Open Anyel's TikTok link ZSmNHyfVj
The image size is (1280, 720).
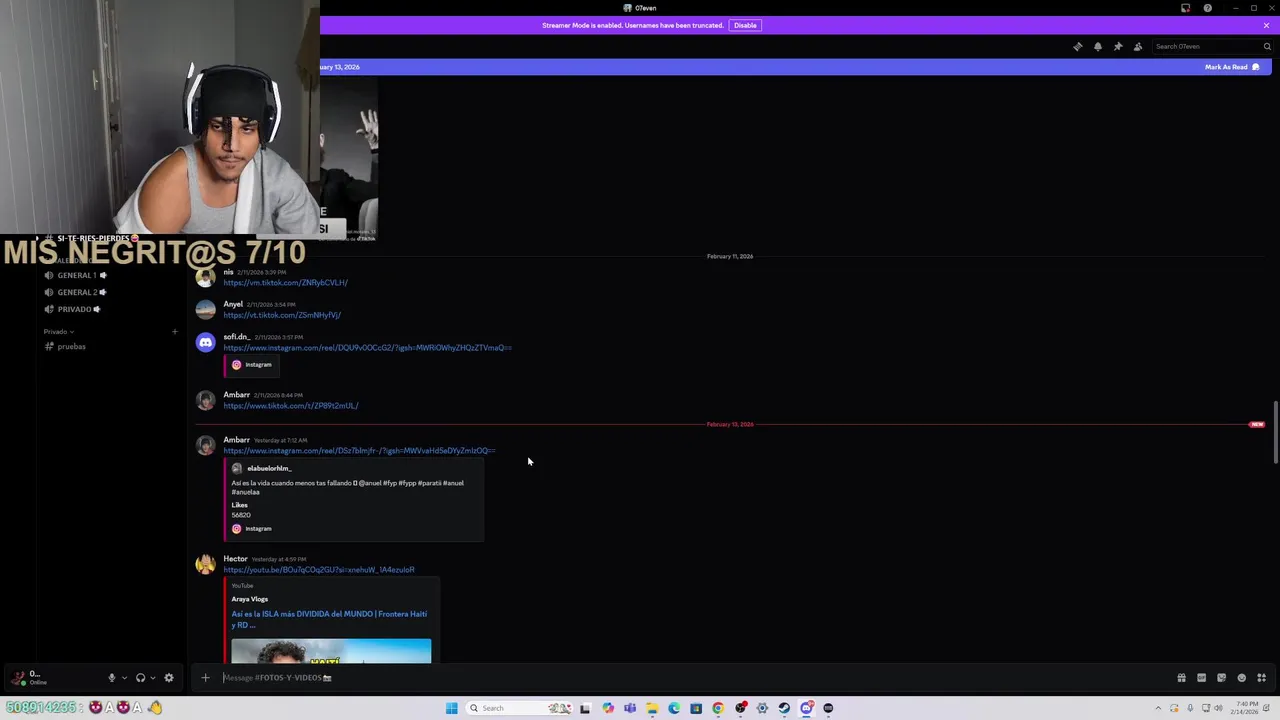(282, 315)
